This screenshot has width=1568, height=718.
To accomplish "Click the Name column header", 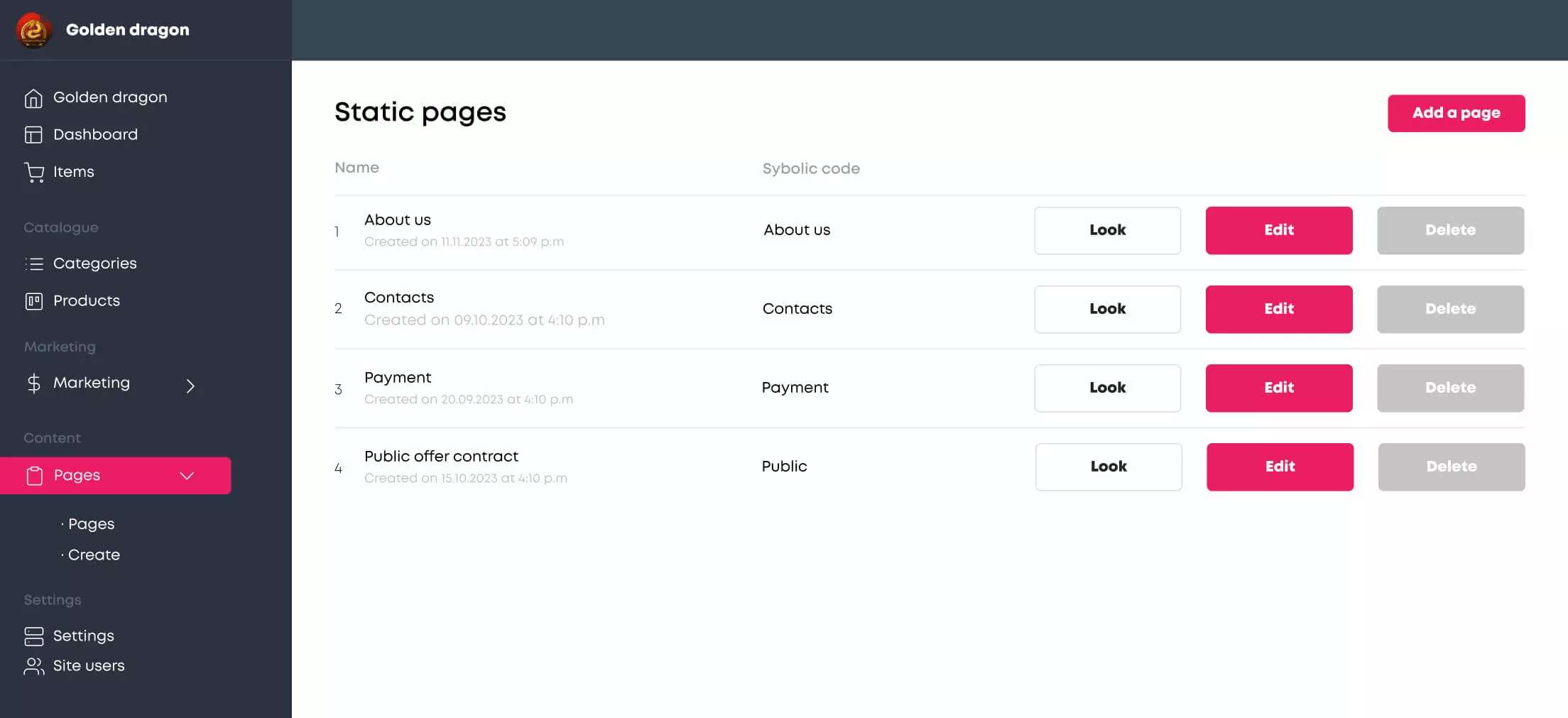I will tap(356, 168).
